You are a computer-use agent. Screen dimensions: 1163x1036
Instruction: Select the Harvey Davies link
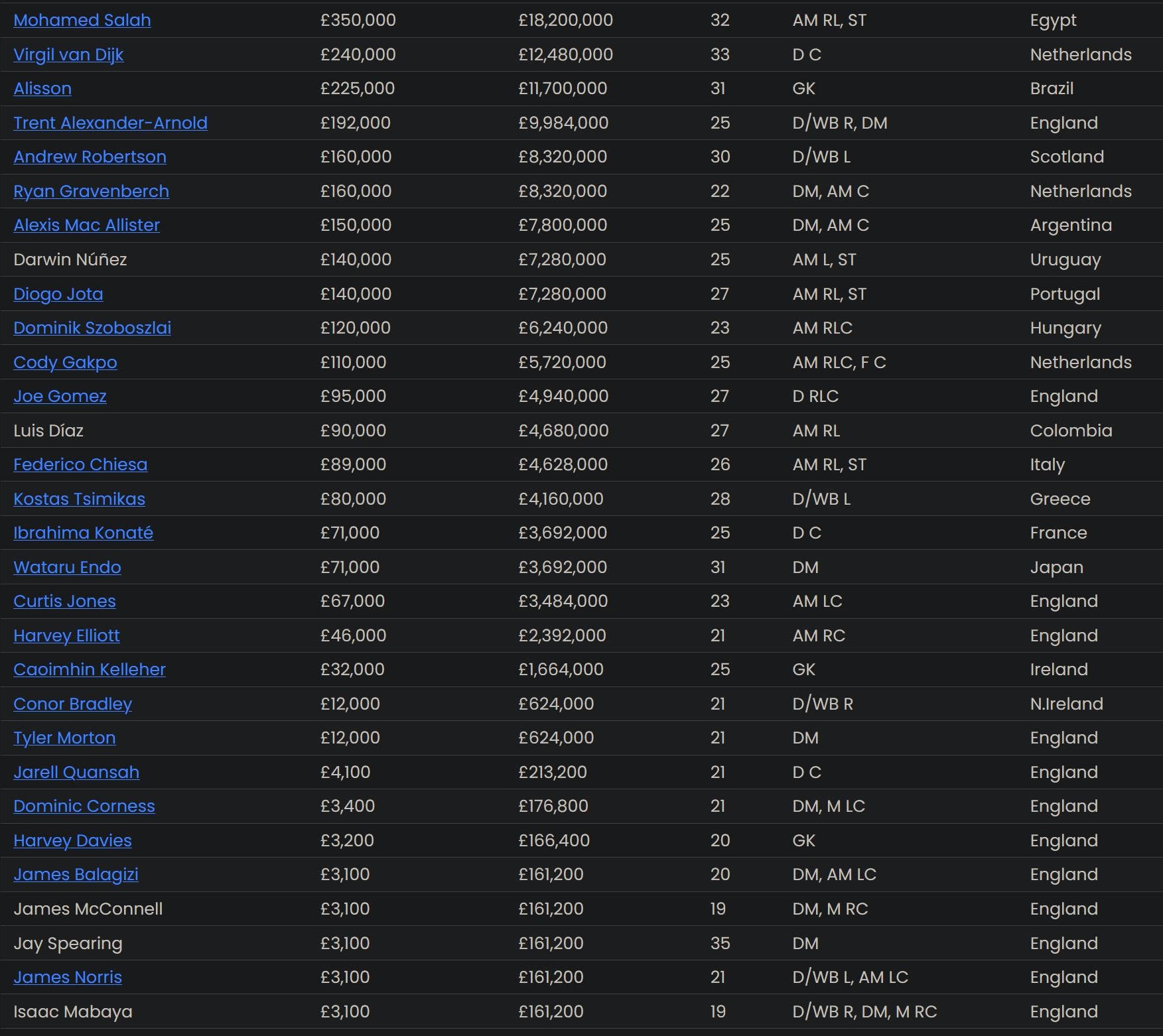coord(72,840)
